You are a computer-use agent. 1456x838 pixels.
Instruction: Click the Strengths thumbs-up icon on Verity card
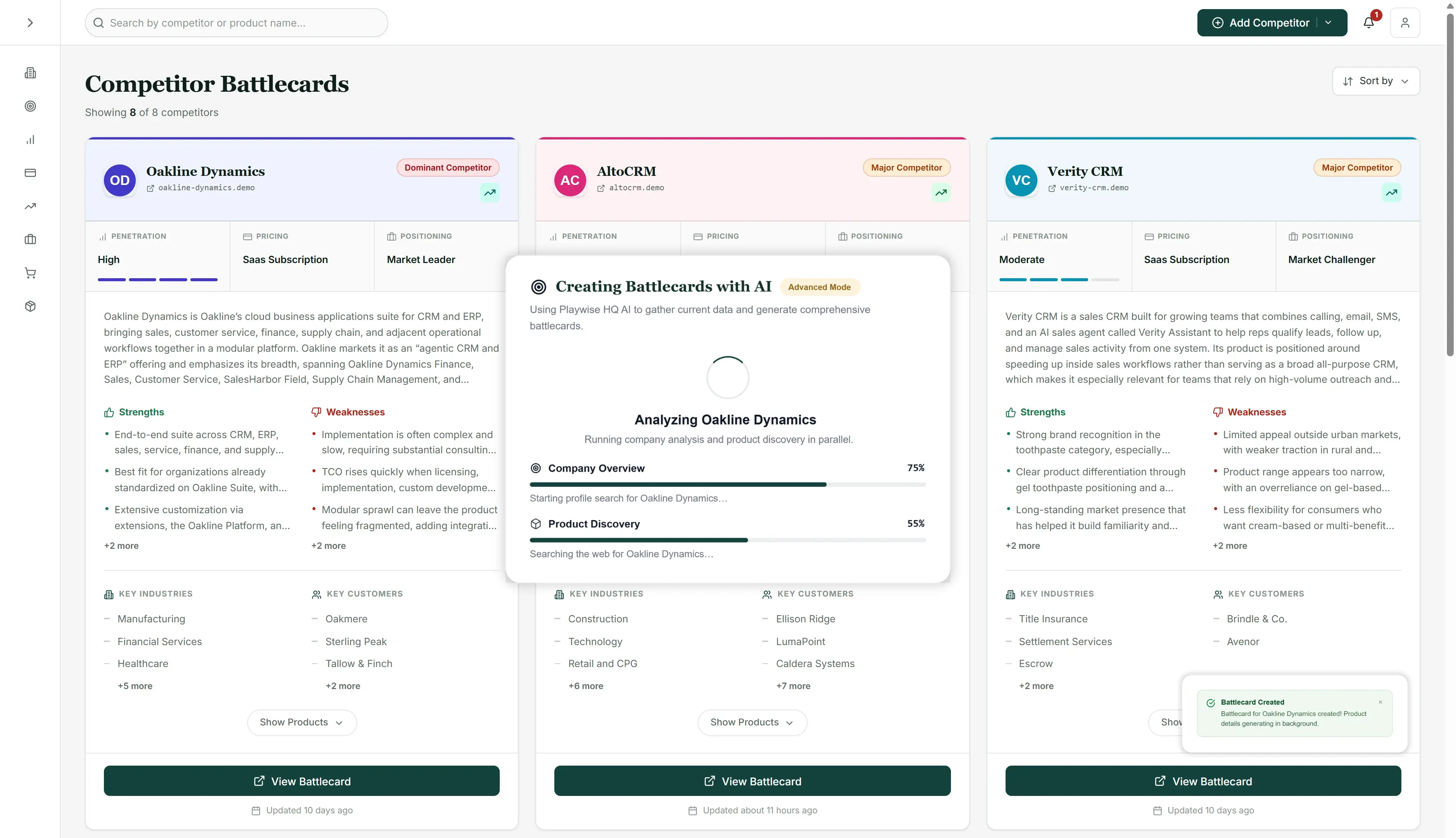[1010, 412]
